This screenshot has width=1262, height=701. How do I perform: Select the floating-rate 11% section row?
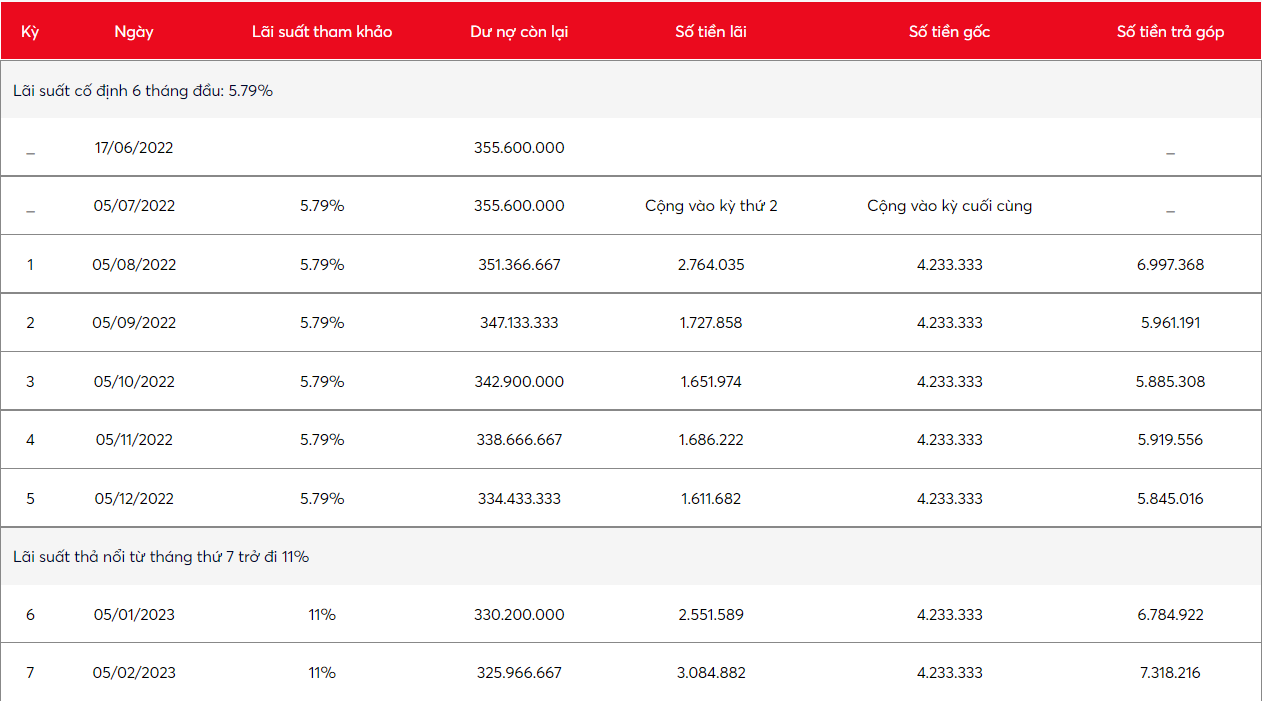coord(161,556)
